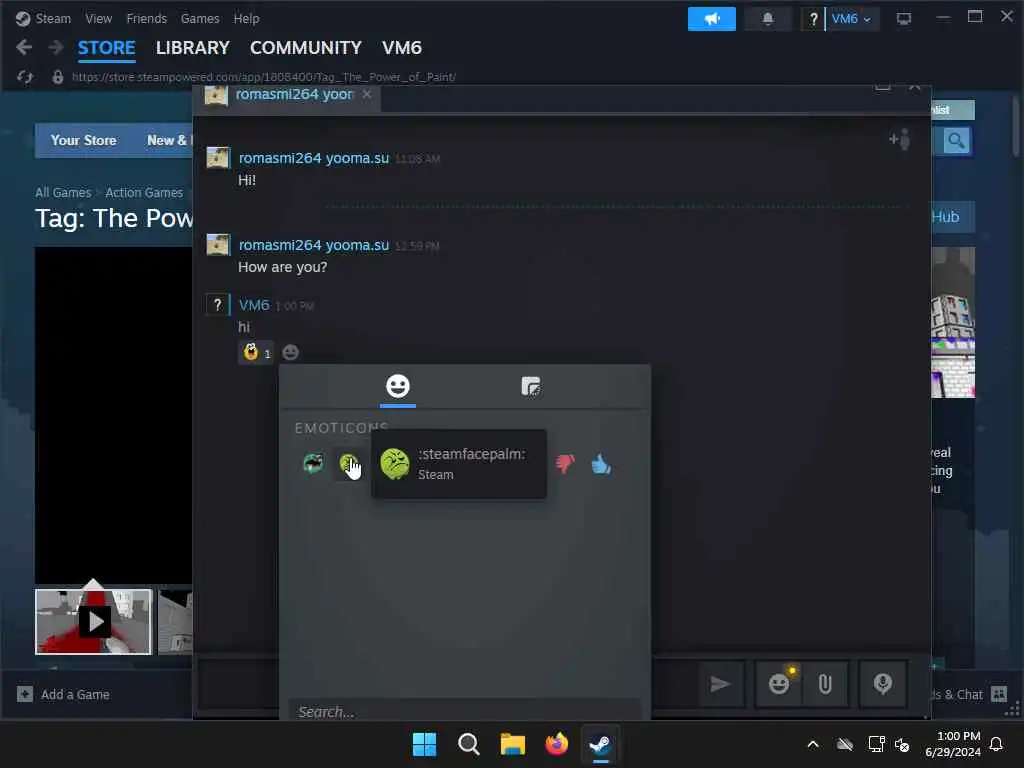This screenshot has width=1024, height=768.
Task: Open romasmi264 name on How are you? message
Action: coord(313,245)
